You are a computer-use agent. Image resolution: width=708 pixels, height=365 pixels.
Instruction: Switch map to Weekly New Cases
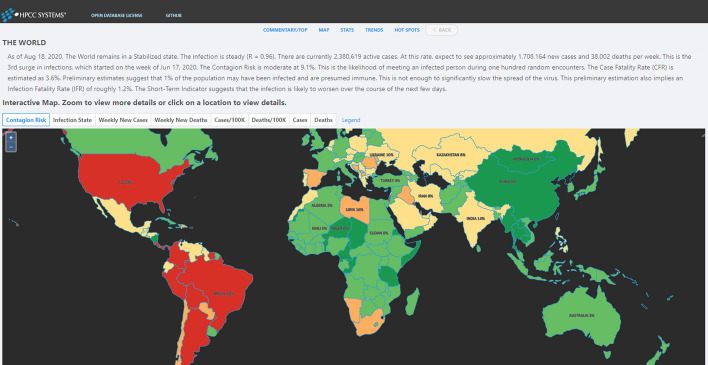(123, 120)
